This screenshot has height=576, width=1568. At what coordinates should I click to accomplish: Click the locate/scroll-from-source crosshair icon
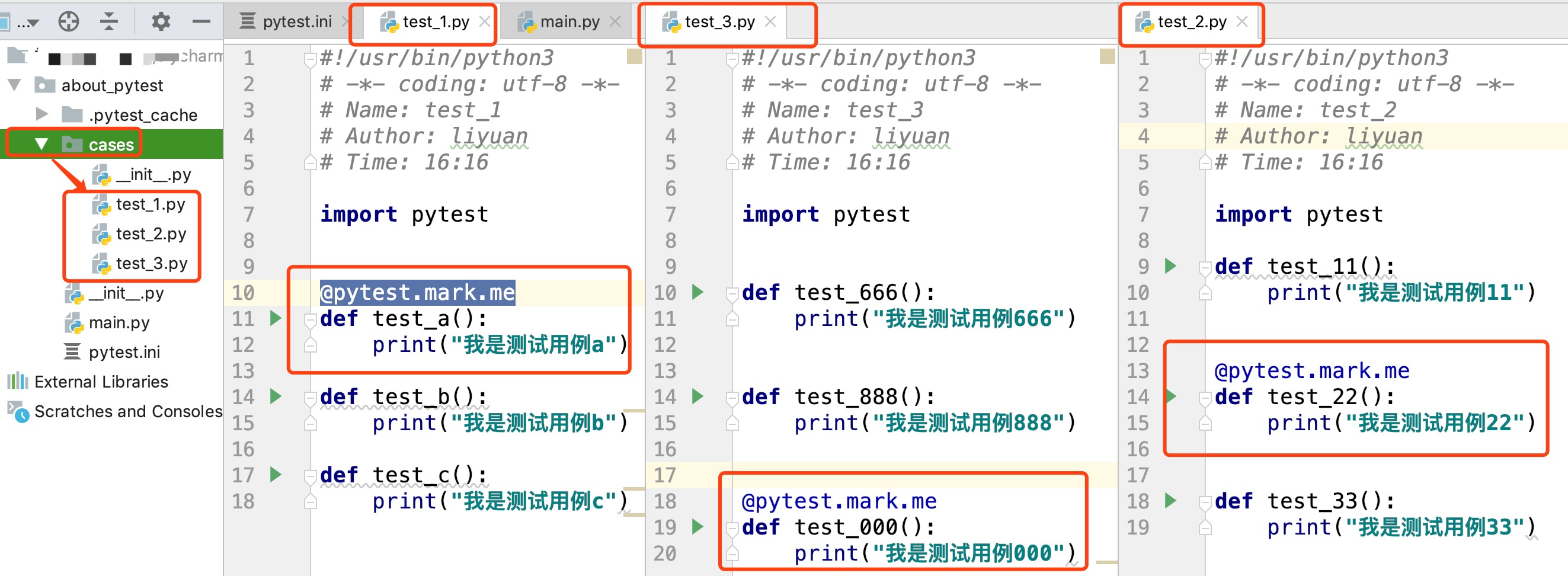point(68,22)
